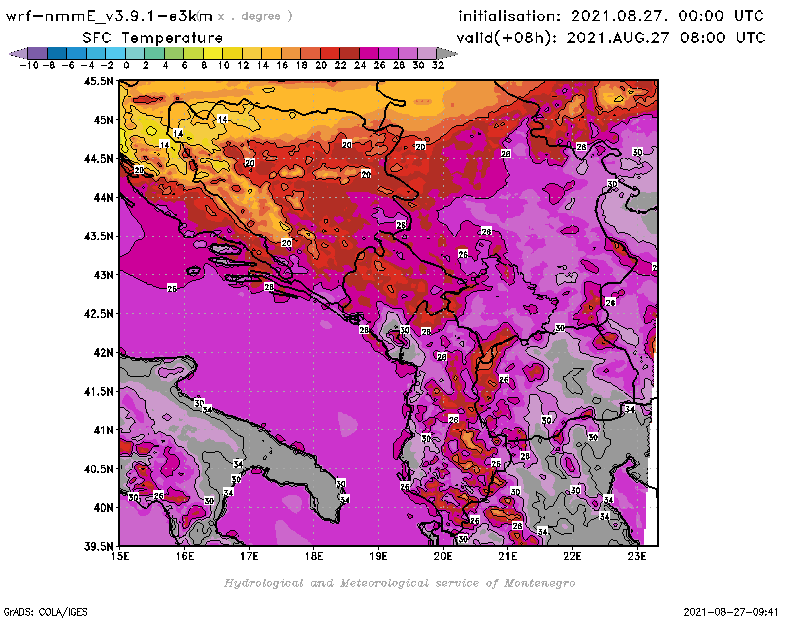Click the latitude label '44.5N'
The width and height of the screenshot is (800, 618).
coord(98,159)
